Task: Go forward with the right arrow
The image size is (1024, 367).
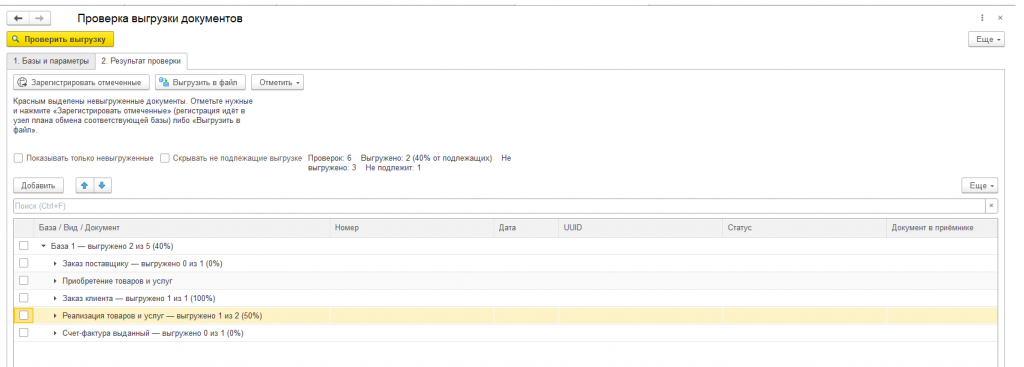Action: click(40, 19)
